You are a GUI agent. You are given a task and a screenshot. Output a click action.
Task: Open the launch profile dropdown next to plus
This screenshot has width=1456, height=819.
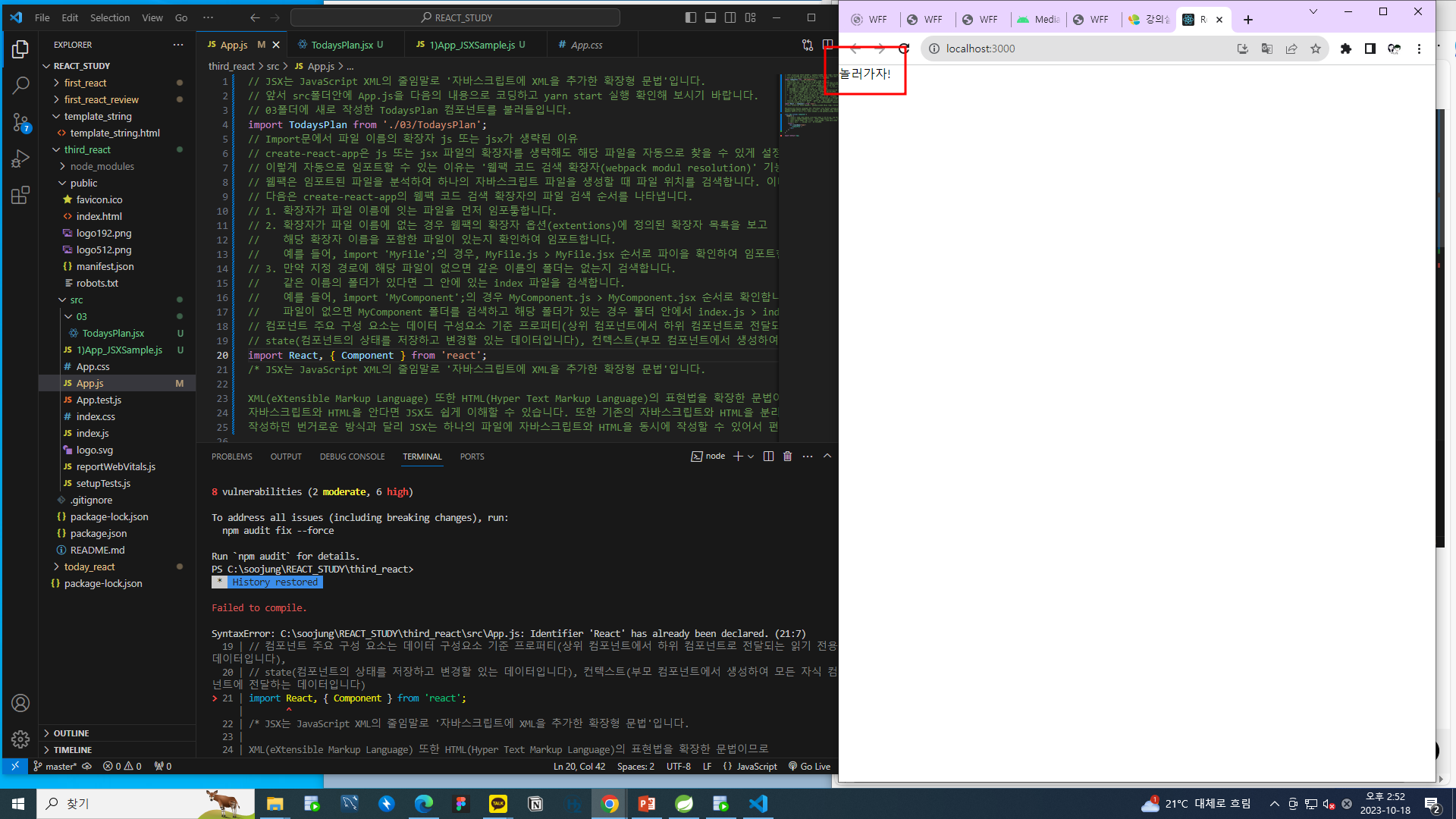(x=751, y=457)
